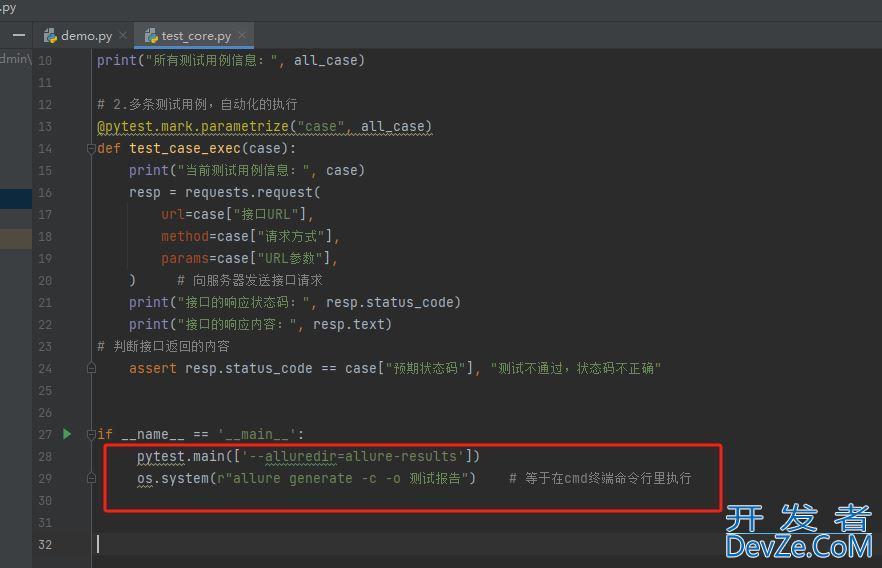Click the '--alluredir=allure-results' string
Screen dimensions: 882x568
point(353,456)
